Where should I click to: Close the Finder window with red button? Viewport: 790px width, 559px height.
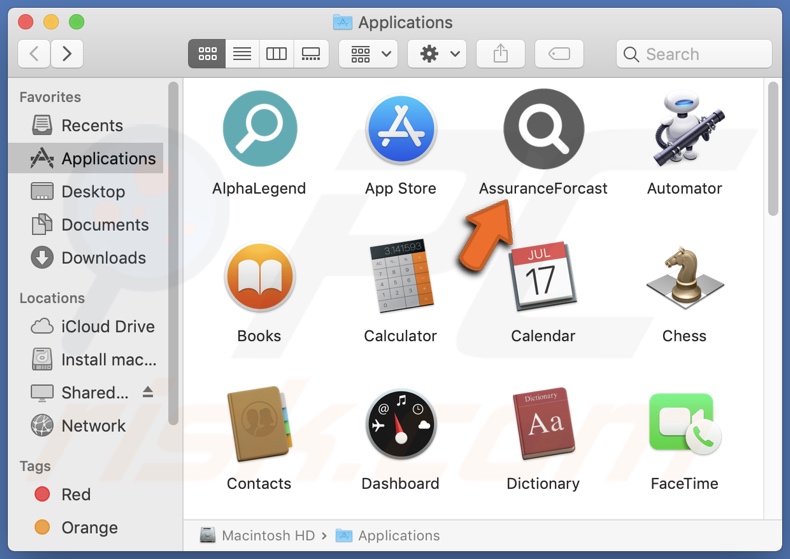[x=26, y=22]
